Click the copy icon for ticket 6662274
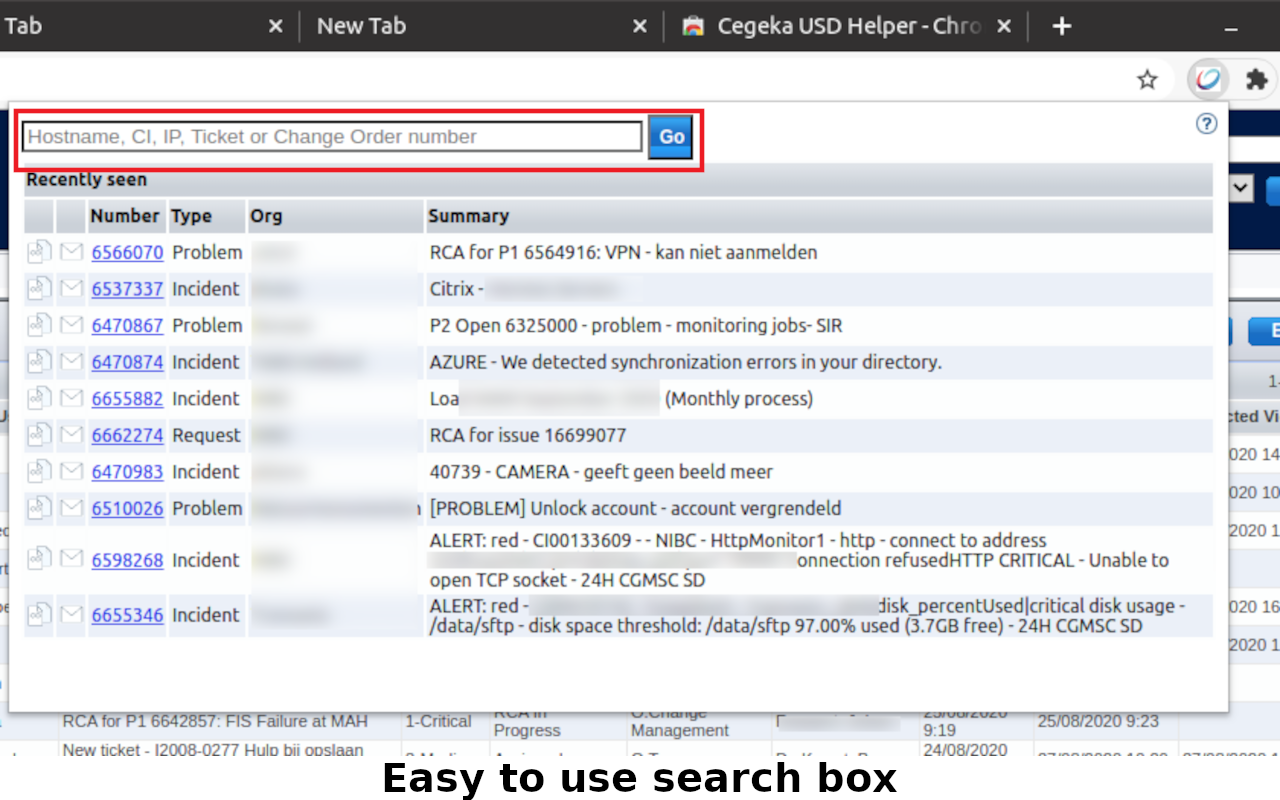Viewport: 1280px width, 800px height. [x=39, y=435]
